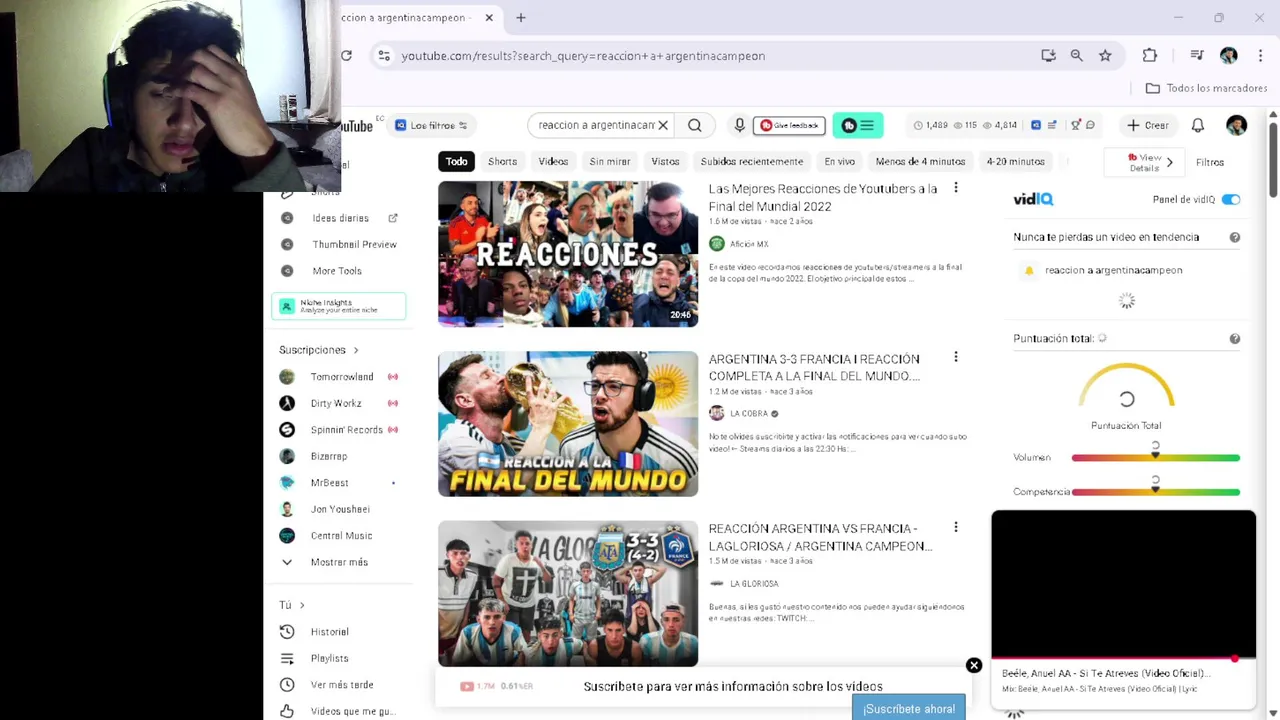Click Los filtros vidIQ button
This screenshot has height=720, width=1280.
click(x=431, y=125)
